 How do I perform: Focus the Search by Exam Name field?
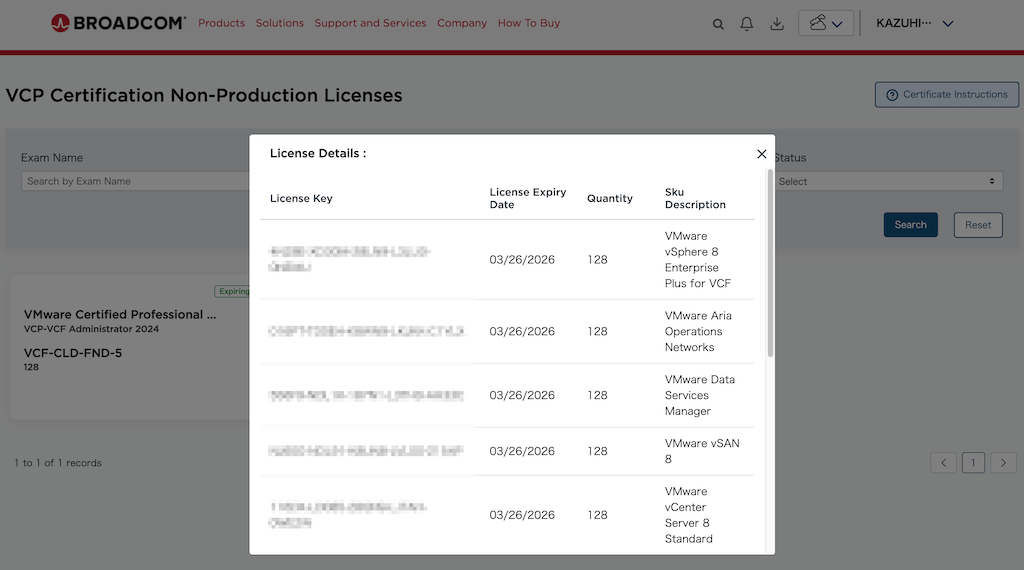click(135, 182)
